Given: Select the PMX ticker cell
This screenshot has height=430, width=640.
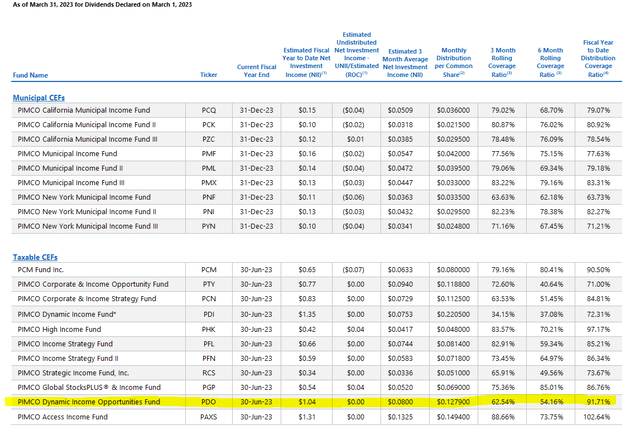Looking at the screenshot, I should 209,183.
